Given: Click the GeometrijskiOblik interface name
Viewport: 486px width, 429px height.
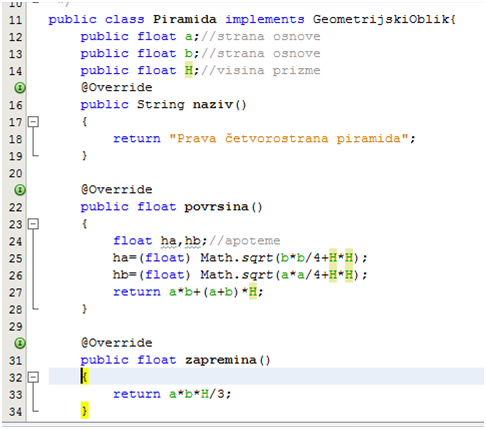Looking at the screenshot, I should coord(380,19).
